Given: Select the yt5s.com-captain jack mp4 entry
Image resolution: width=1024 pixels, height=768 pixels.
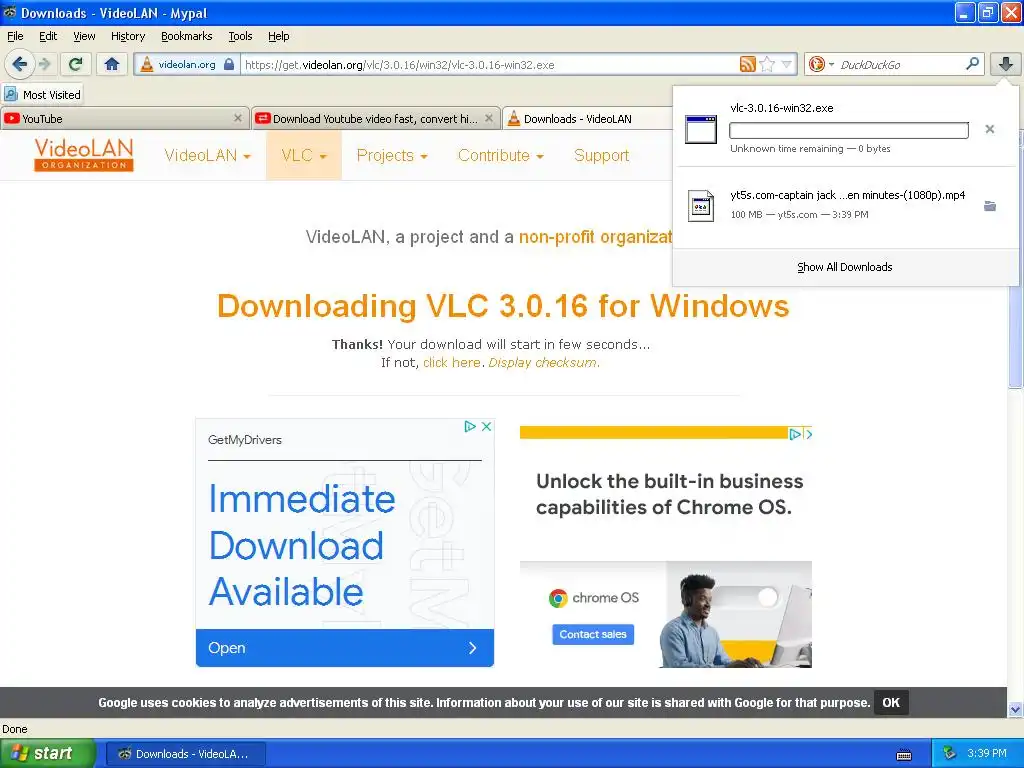Looking at the screenshot, I should (x=846, y=206).
